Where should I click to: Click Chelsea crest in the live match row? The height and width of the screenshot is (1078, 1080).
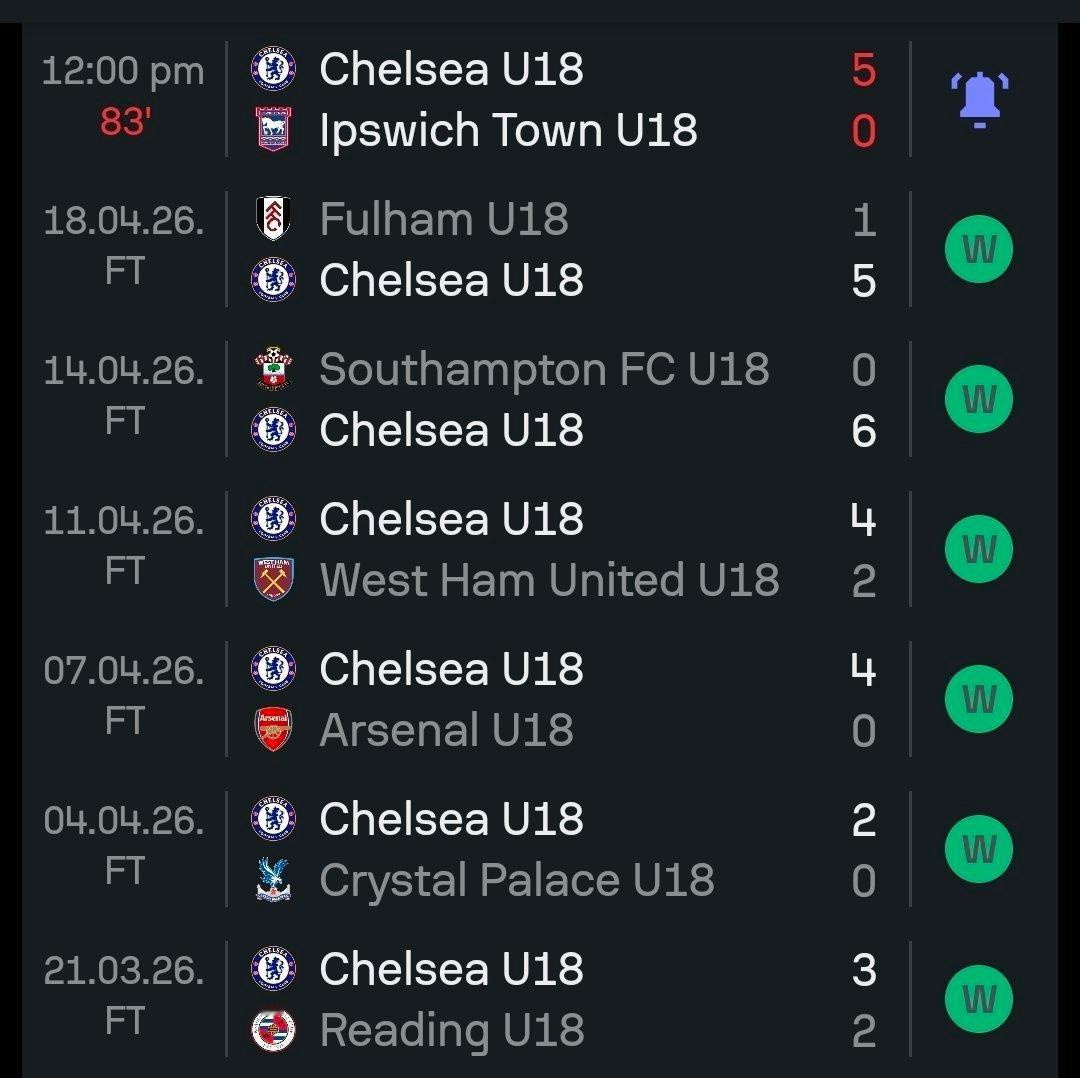click(x=272, y=69)
